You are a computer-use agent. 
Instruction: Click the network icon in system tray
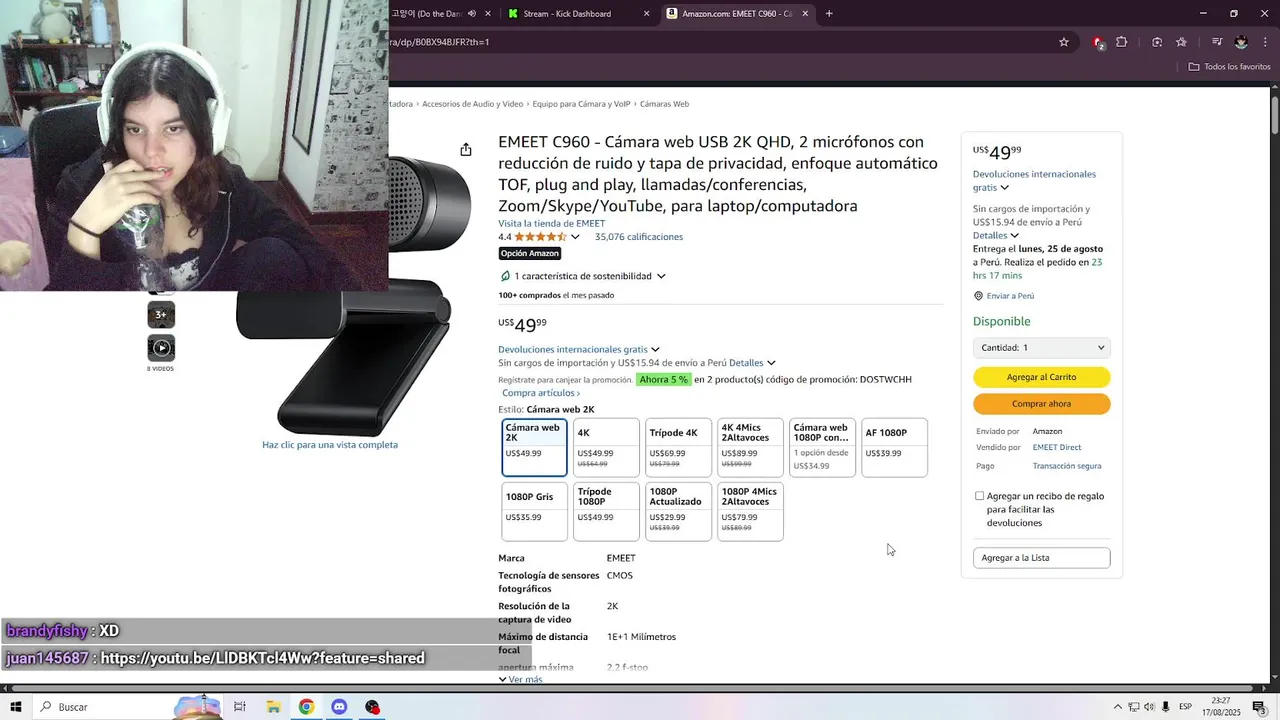pyautogui.click(x=1134, y=707)
